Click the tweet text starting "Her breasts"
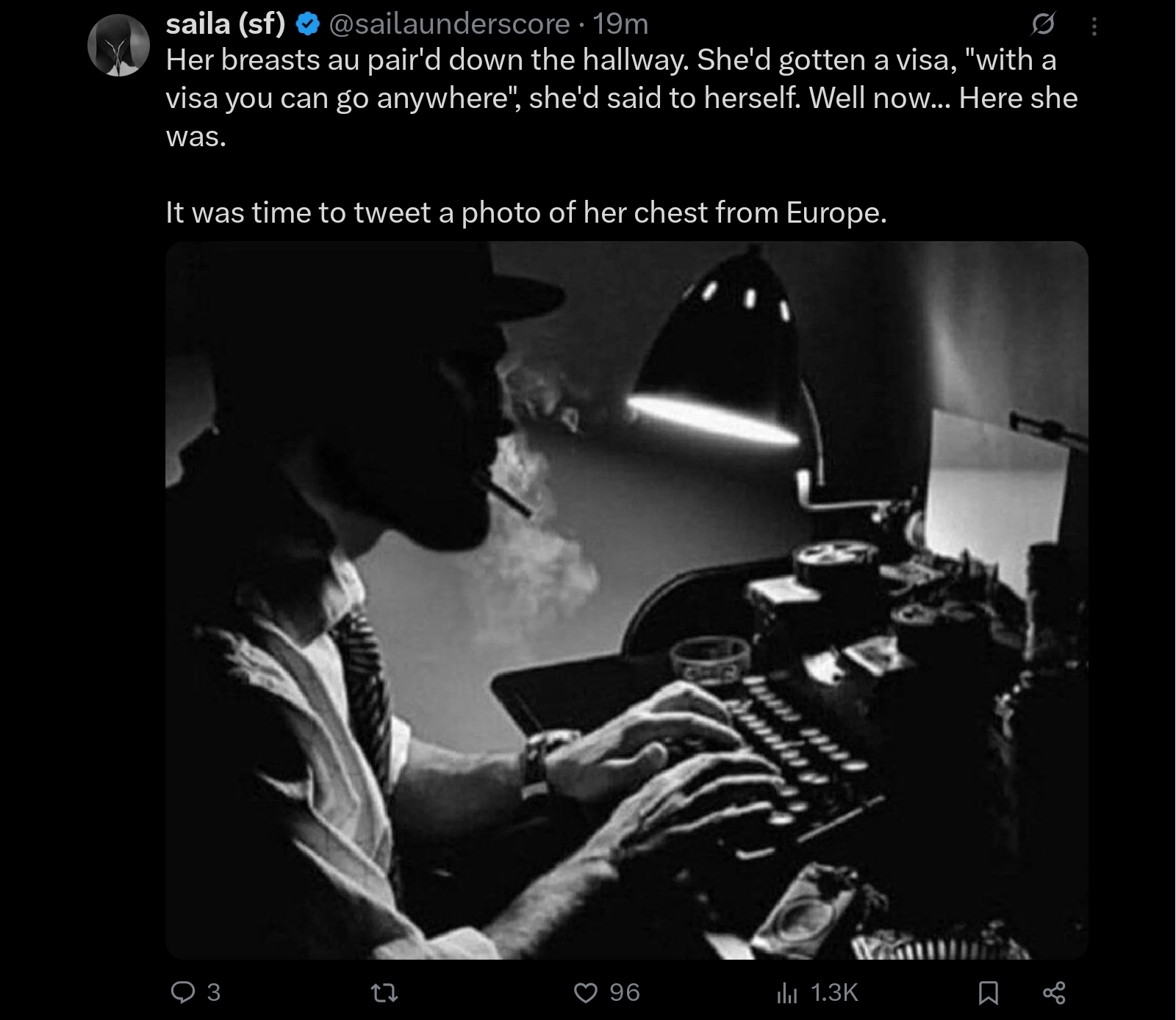The image size is (1176, 1020). 622,98
